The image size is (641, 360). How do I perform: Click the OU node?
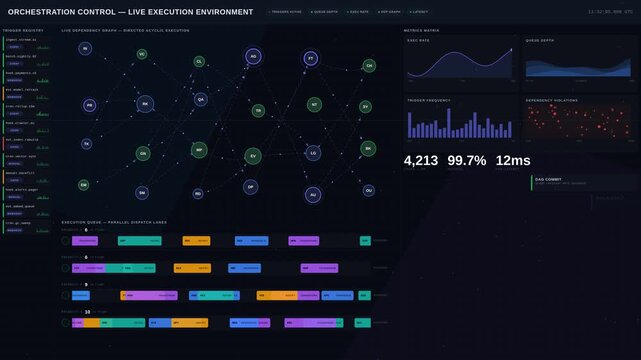[369, 190]
